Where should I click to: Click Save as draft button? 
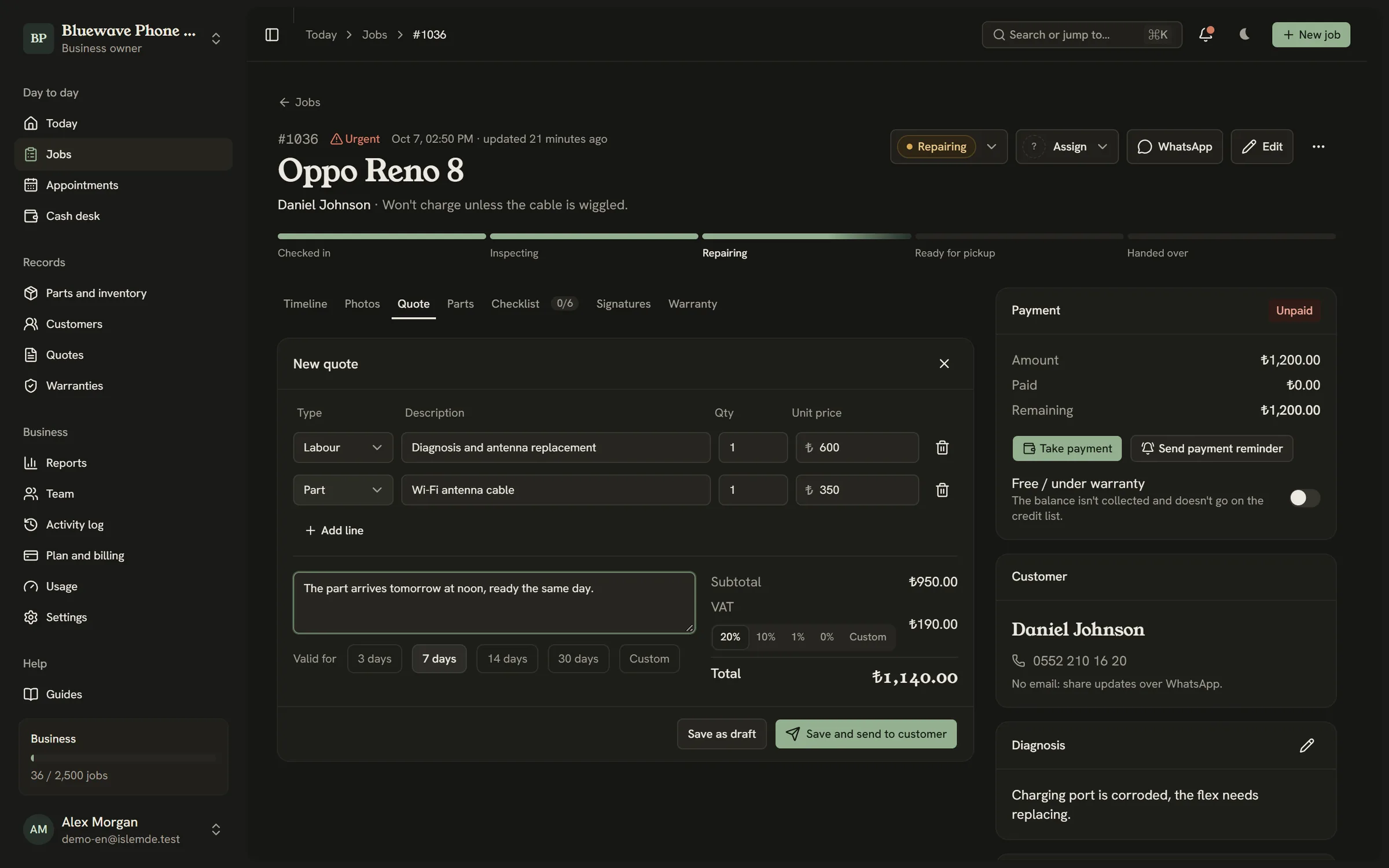pos(722,734)
